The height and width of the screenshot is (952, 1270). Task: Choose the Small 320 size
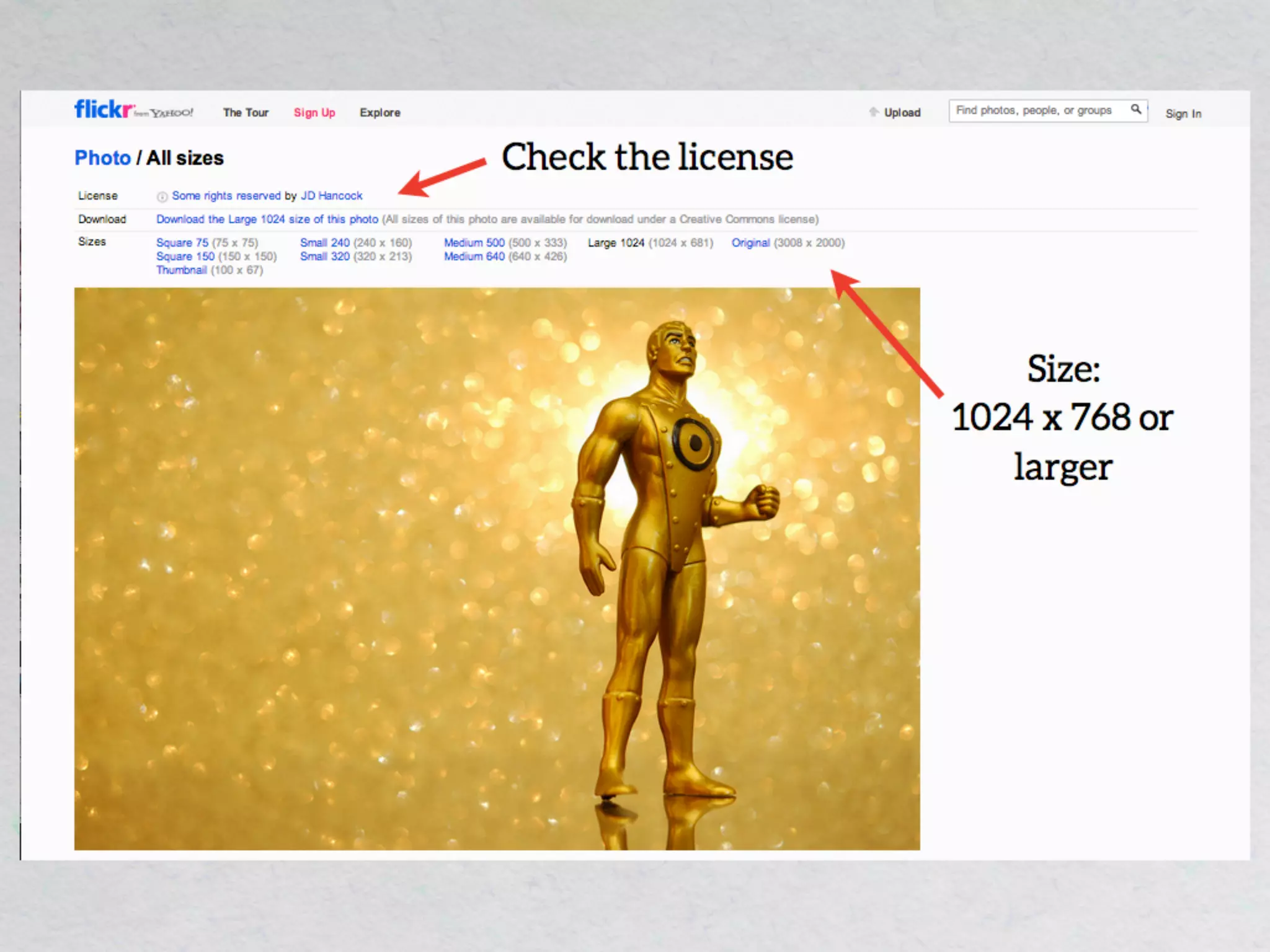(x=325, y=257)
